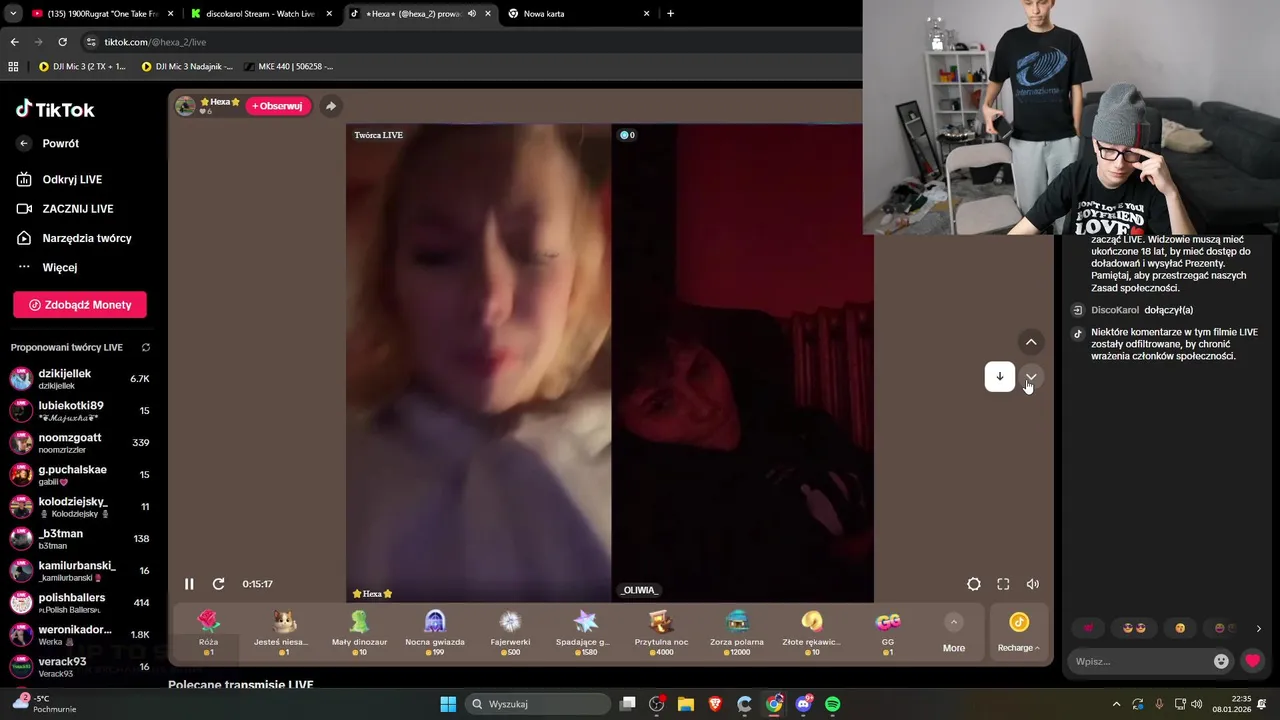Click the white download arrow button
The height and width of the screenshot is (720, 1280).
[x=999, y=377]
